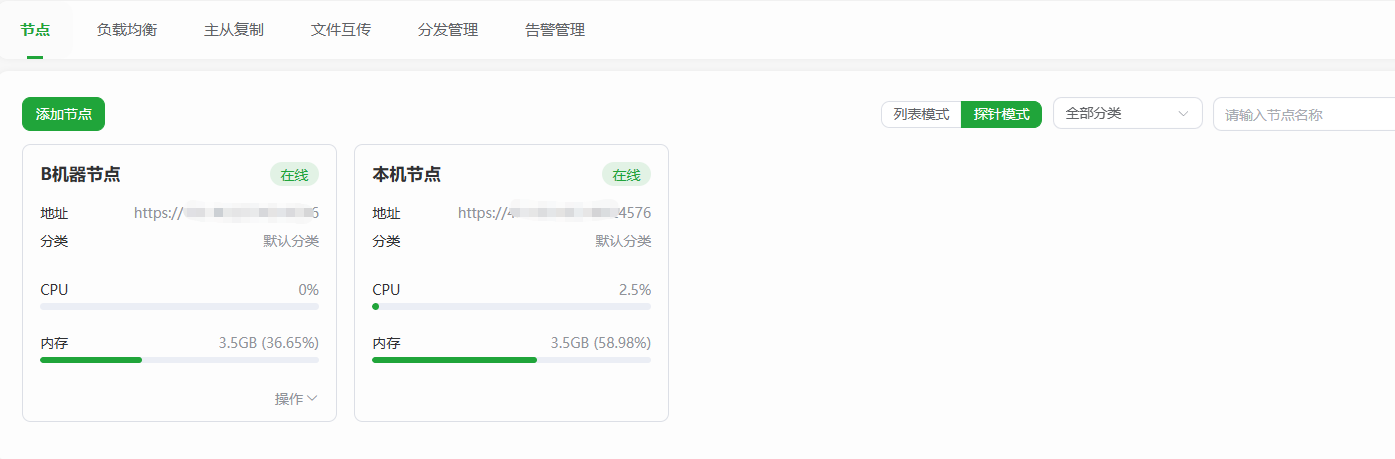This screenshot has width=1395, height=459.
Task: Open the 节点 tab
Action: [35, 30]
